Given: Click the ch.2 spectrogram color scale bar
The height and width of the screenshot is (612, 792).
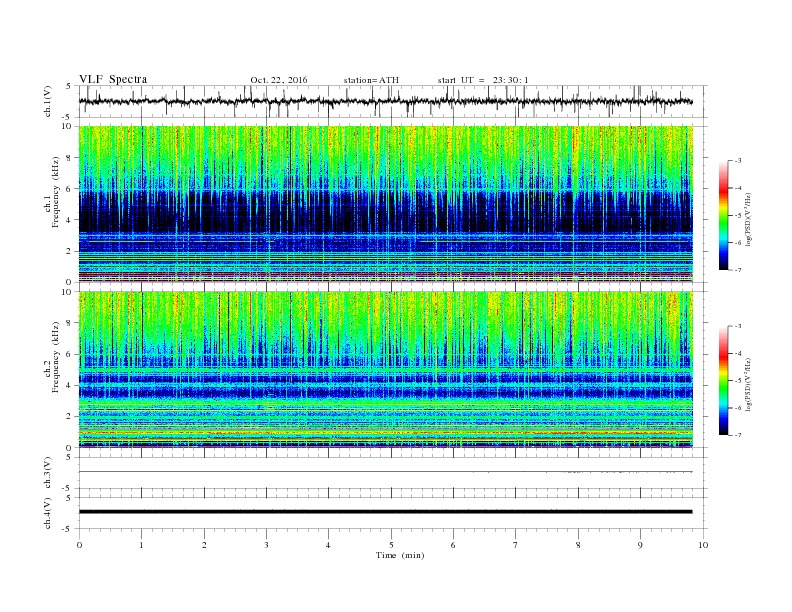Looking at the screenshot, I should [x=723, y=380].
